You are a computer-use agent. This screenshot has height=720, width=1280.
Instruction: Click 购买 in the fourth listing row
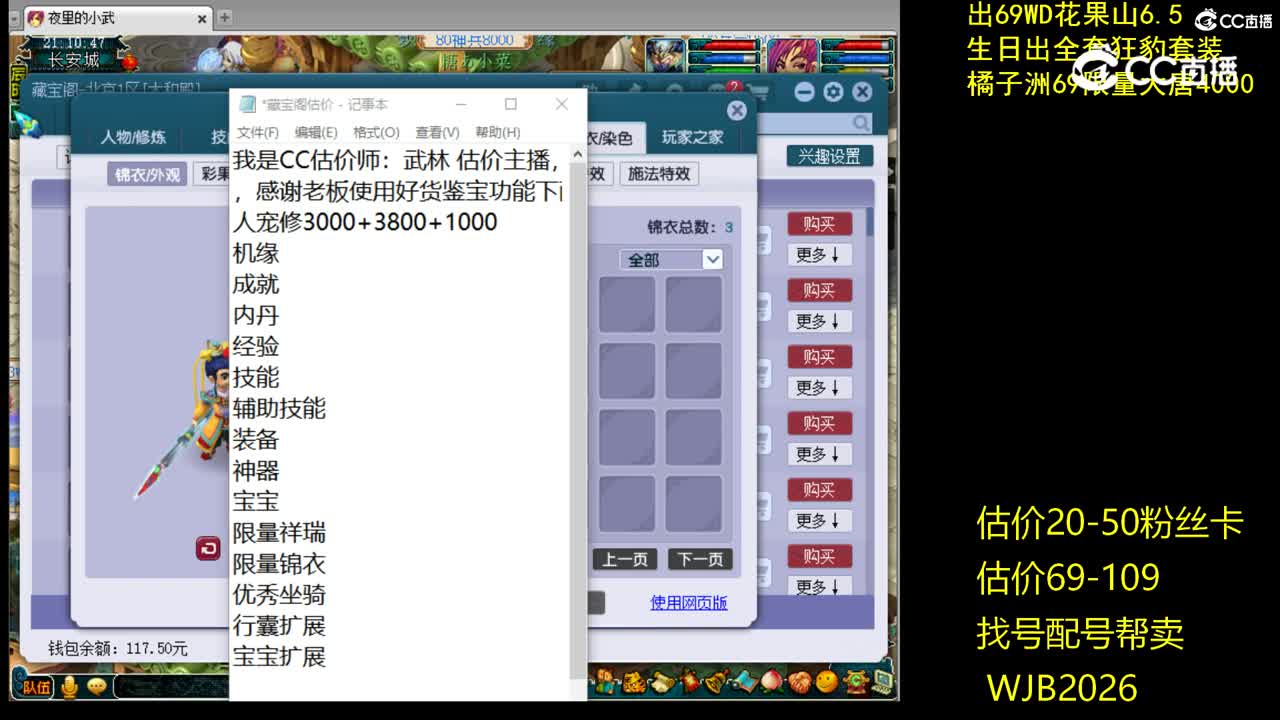tap(819, 423)
